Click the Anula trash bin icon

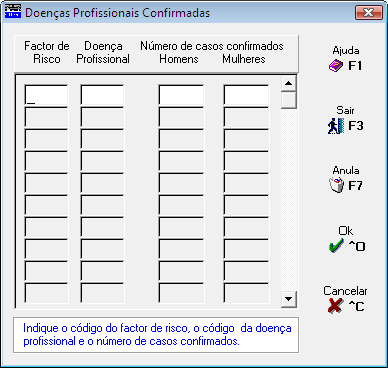[336, 185]
